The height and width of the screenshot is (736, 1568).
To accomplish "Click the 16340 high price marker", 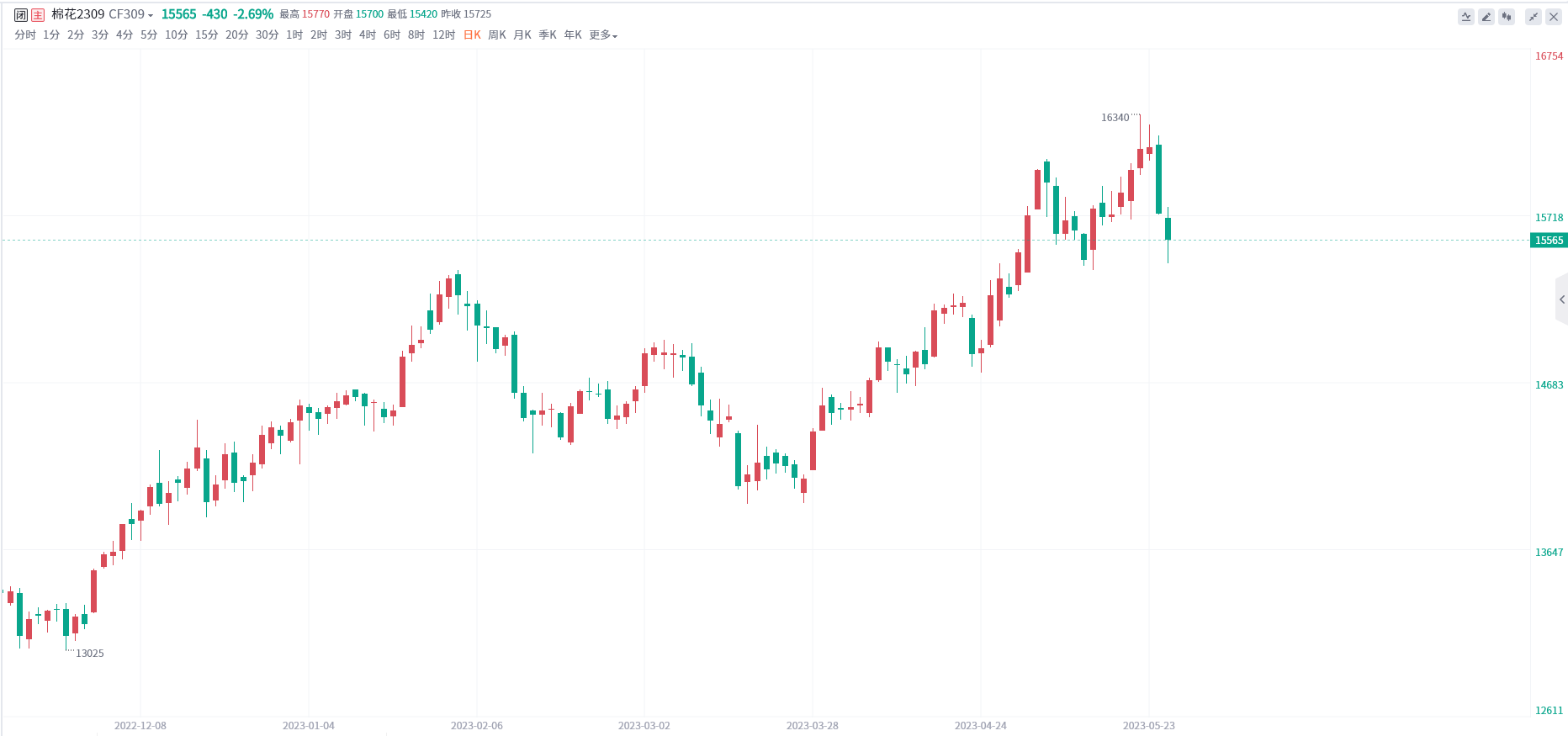I will (x=1115, y=118).
